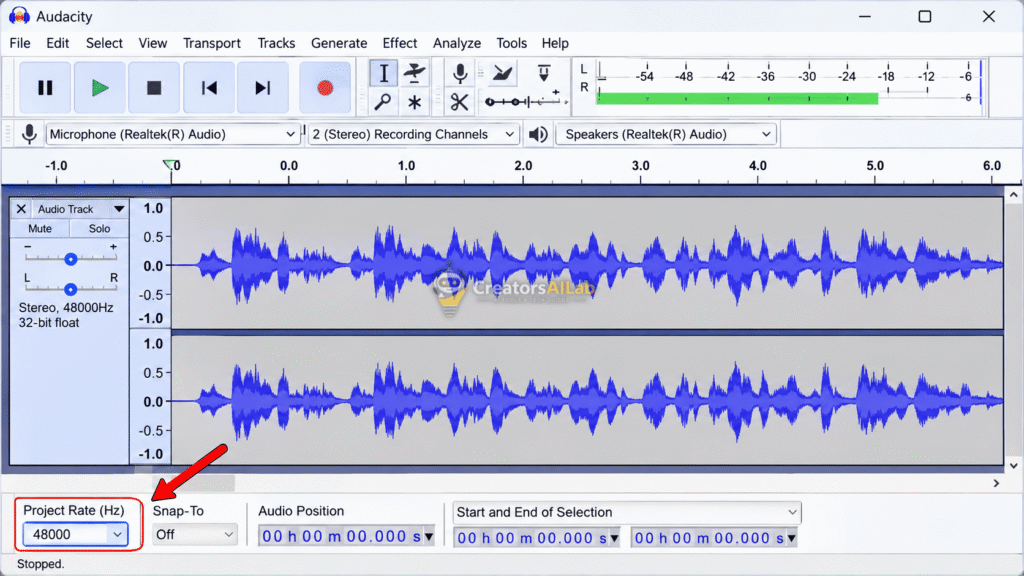Select the Zoom magnifier tool
1024x576 pixels.
pyautogui.click(x=383, y=103)
